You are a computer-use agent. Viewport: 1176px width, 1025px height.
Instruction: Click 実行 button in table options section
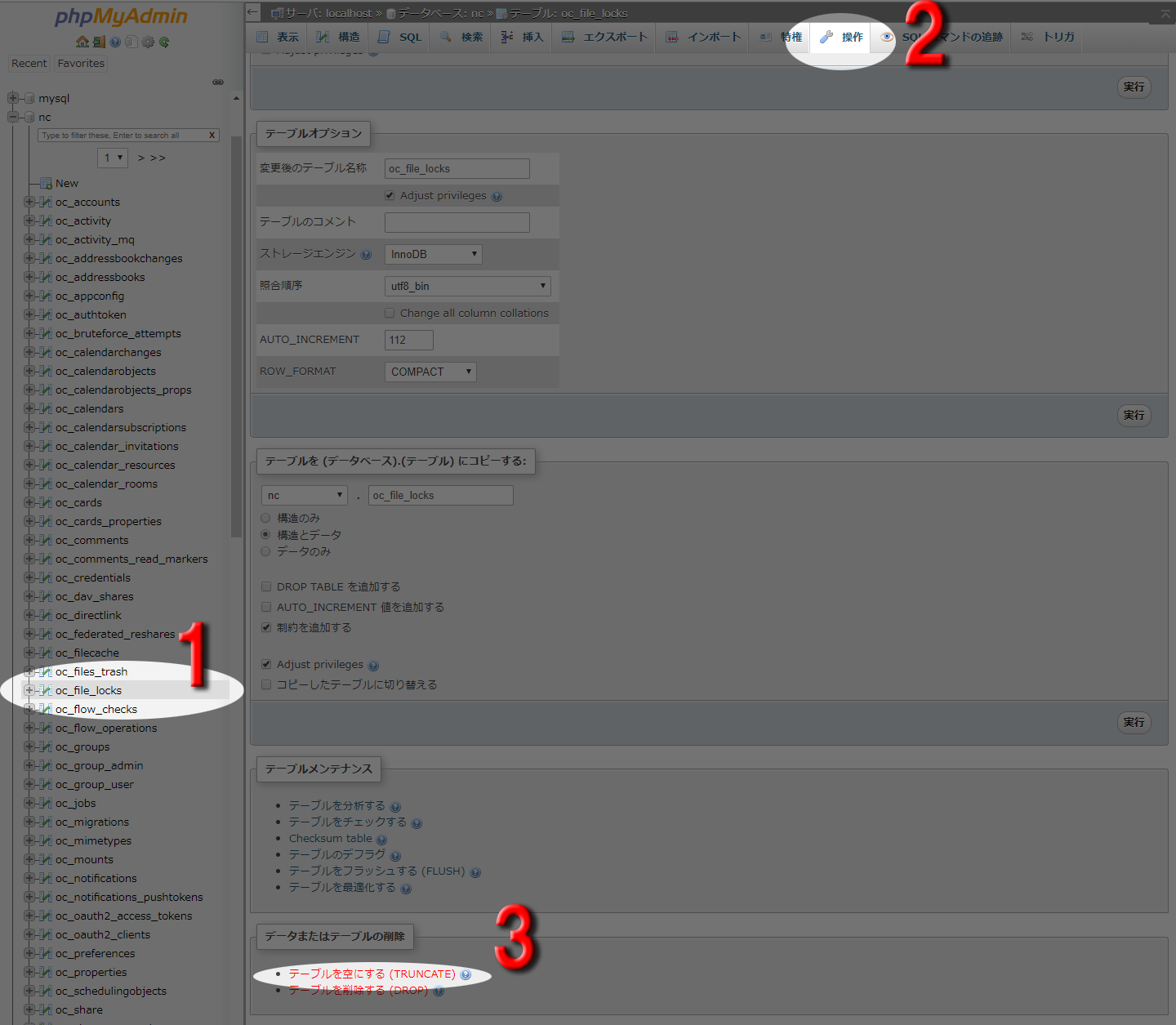point(1134,415)
